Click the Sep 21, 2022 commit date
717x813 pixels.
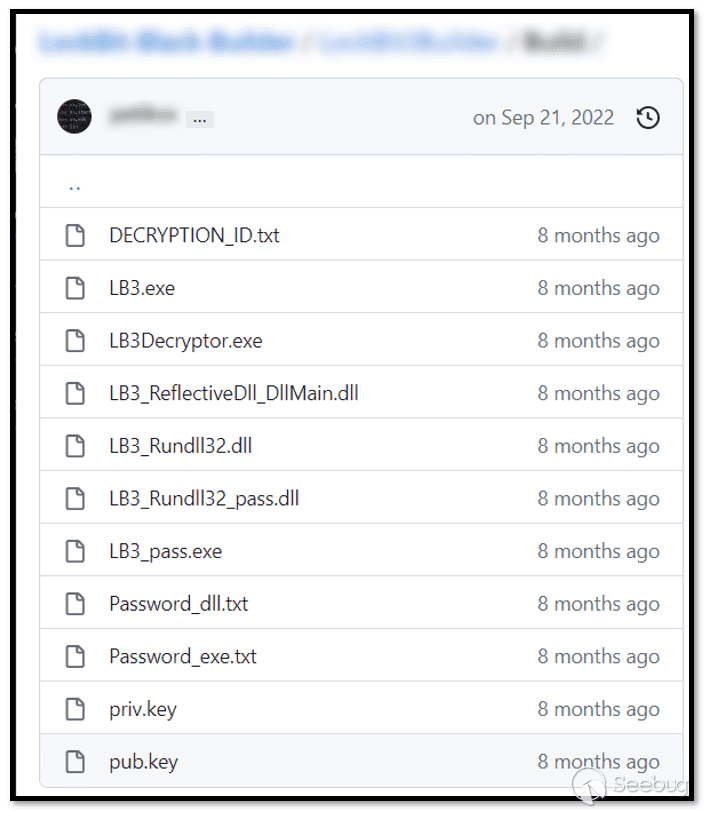pos(543,117)
